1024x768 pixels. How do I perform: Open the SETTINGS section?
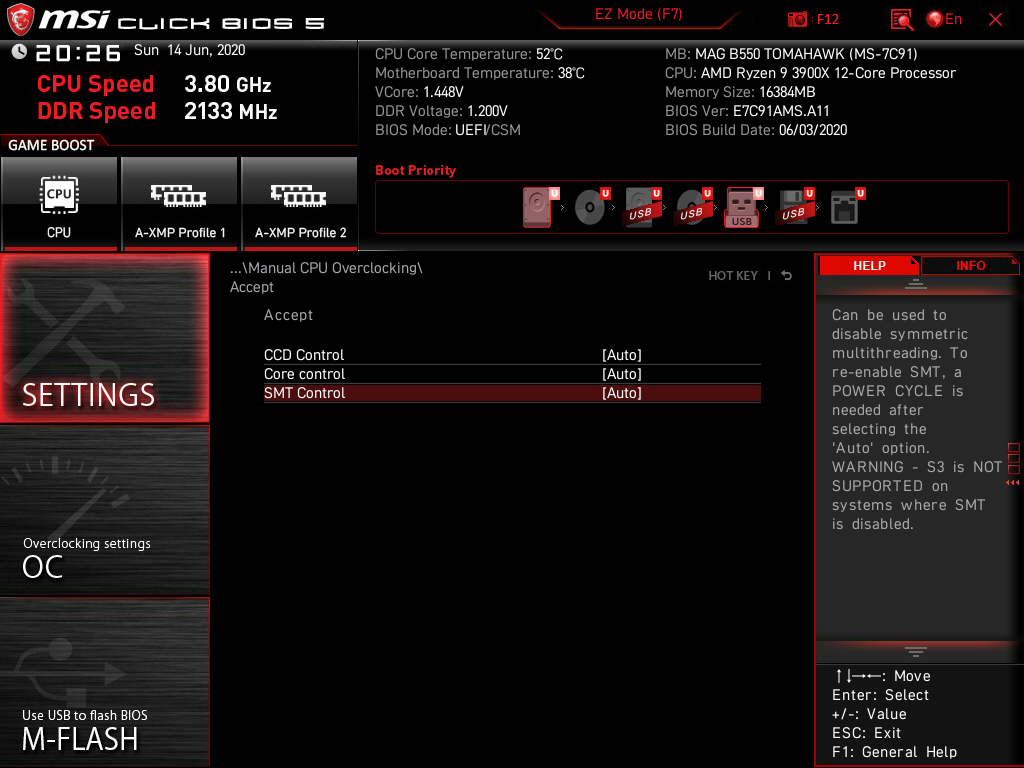tap(104, 338)
